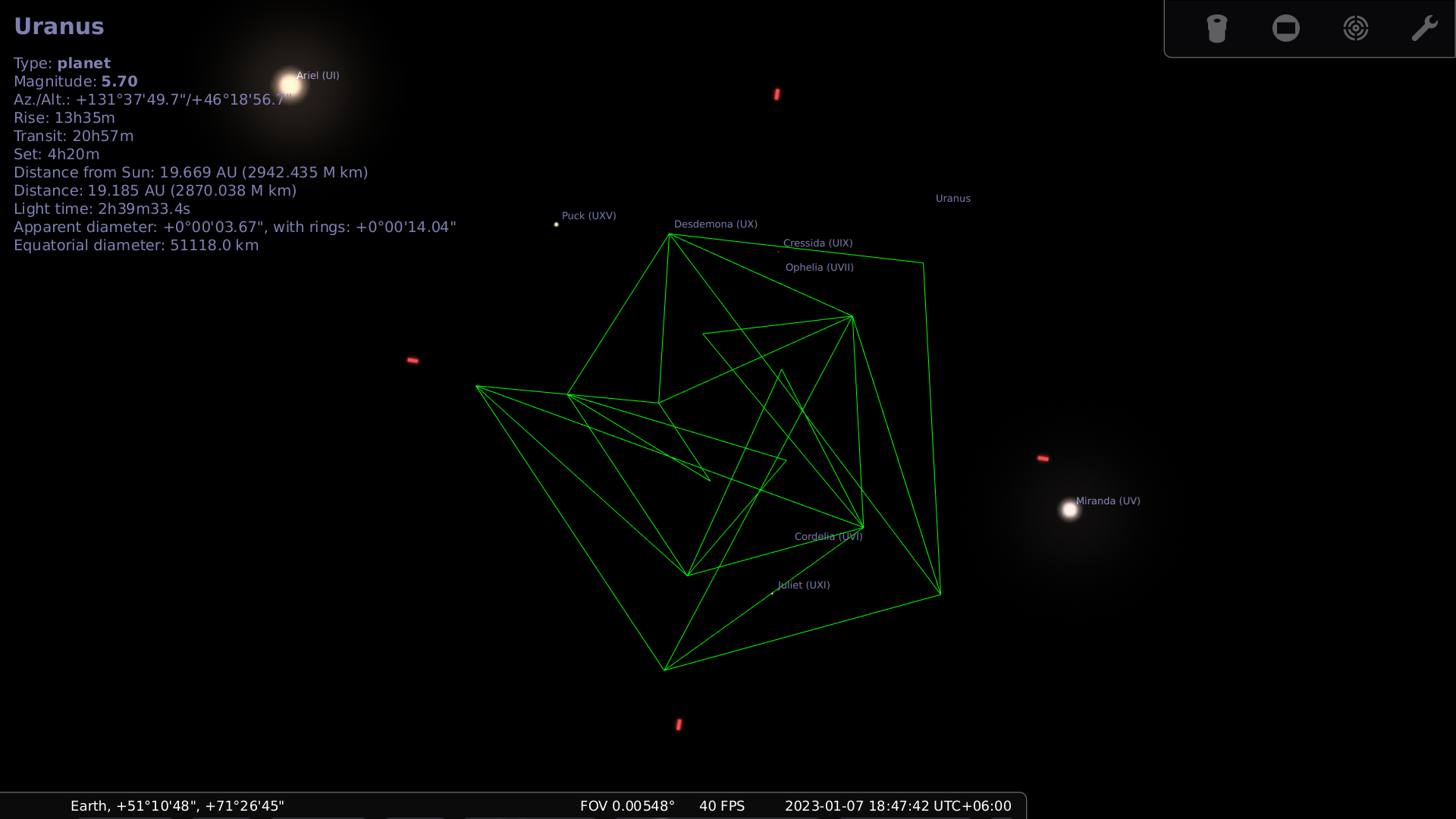
Task: Click the FOV 0.00548° status display
Action: click(627, 806)
